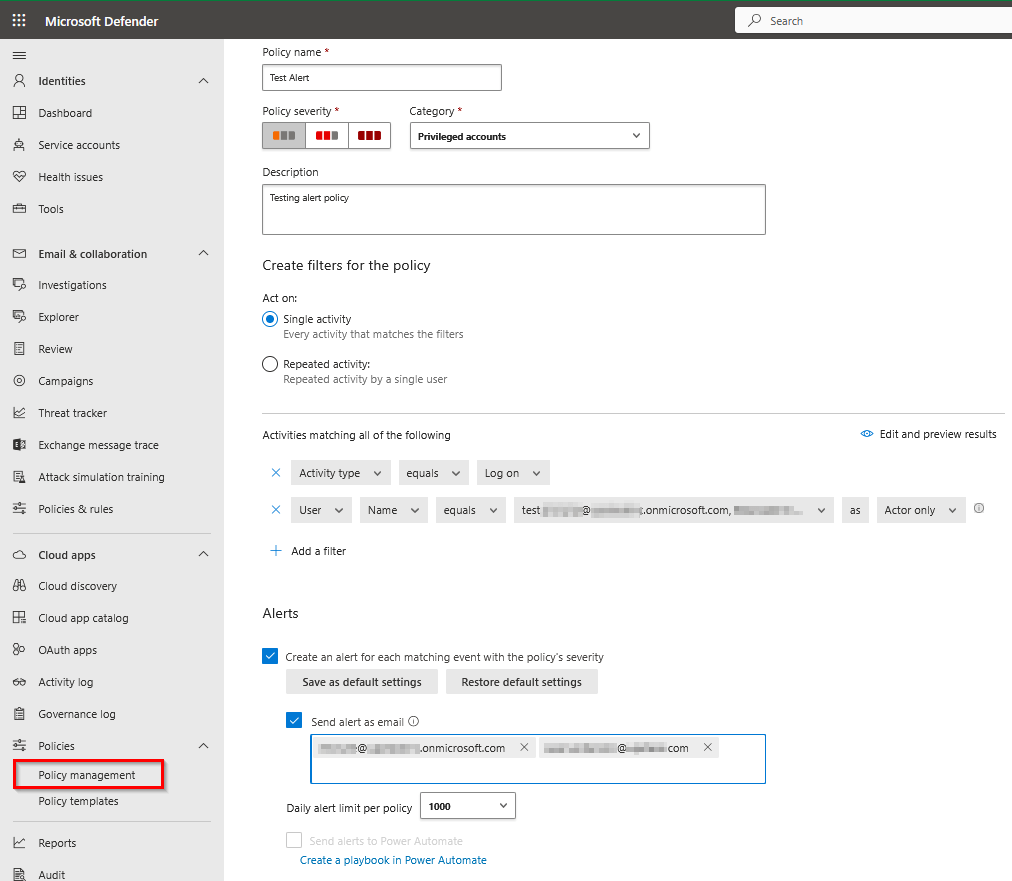
Task: Click the Explorer icon in sidebar
Action: (19, 317)
